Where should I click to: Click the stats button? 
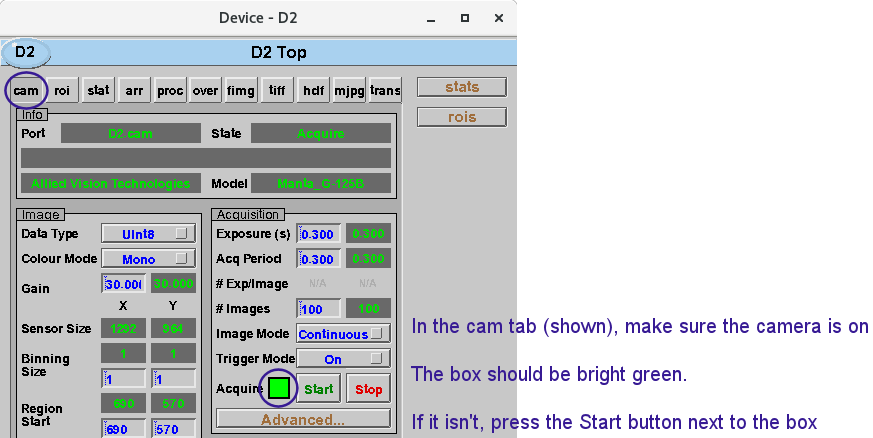tap(462, 87)
